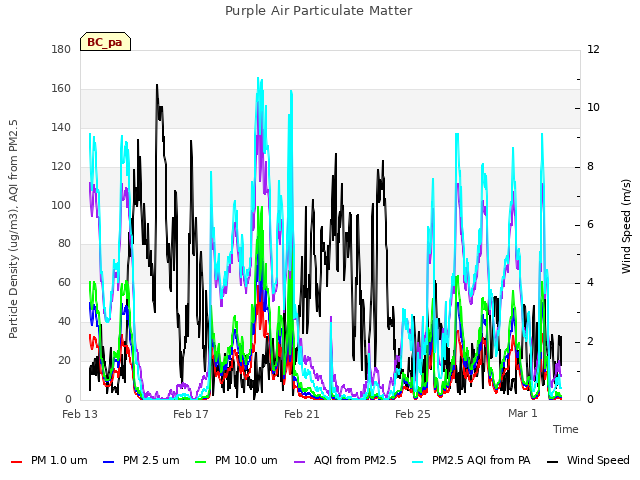This screenshot has width=640, height=480.
Task: Toggle PM 10.0 um legend entry
Action: (x=236, y=460)
